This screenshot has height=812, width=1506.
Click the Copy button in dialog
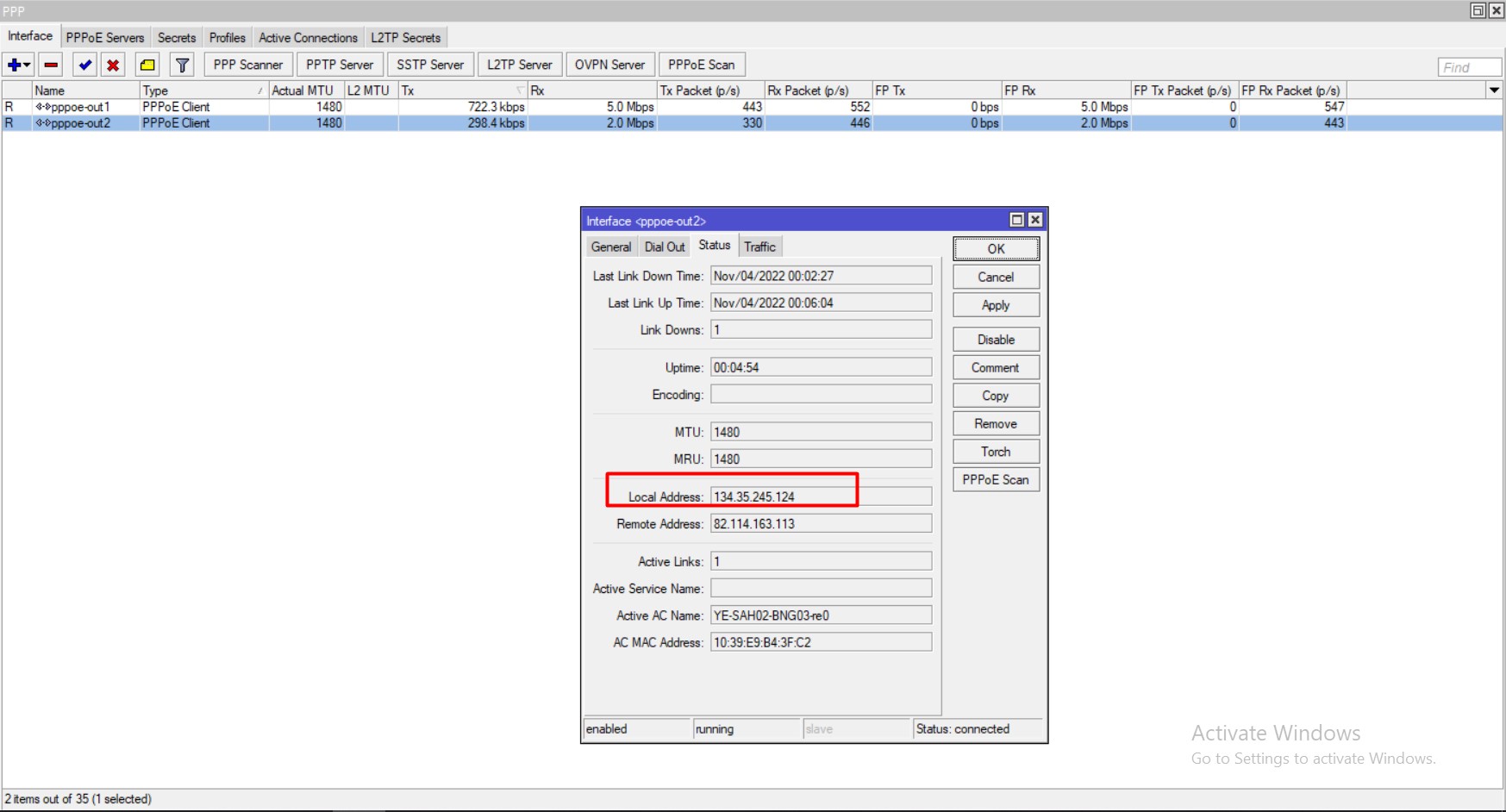click(997, 396)
